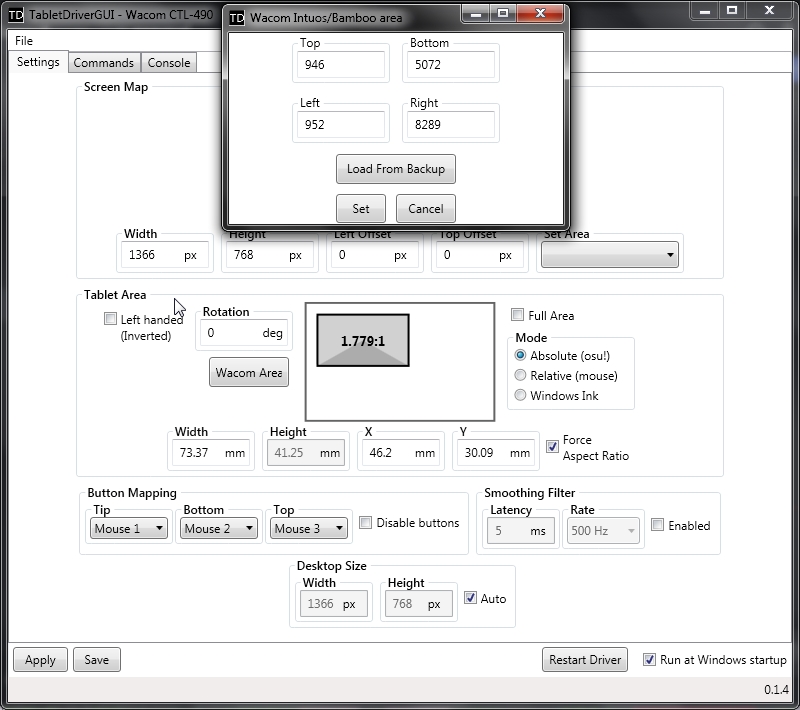Click the Latency ms field
The height and width of the screenshot is (710, 800).
[x=520, y=531]
